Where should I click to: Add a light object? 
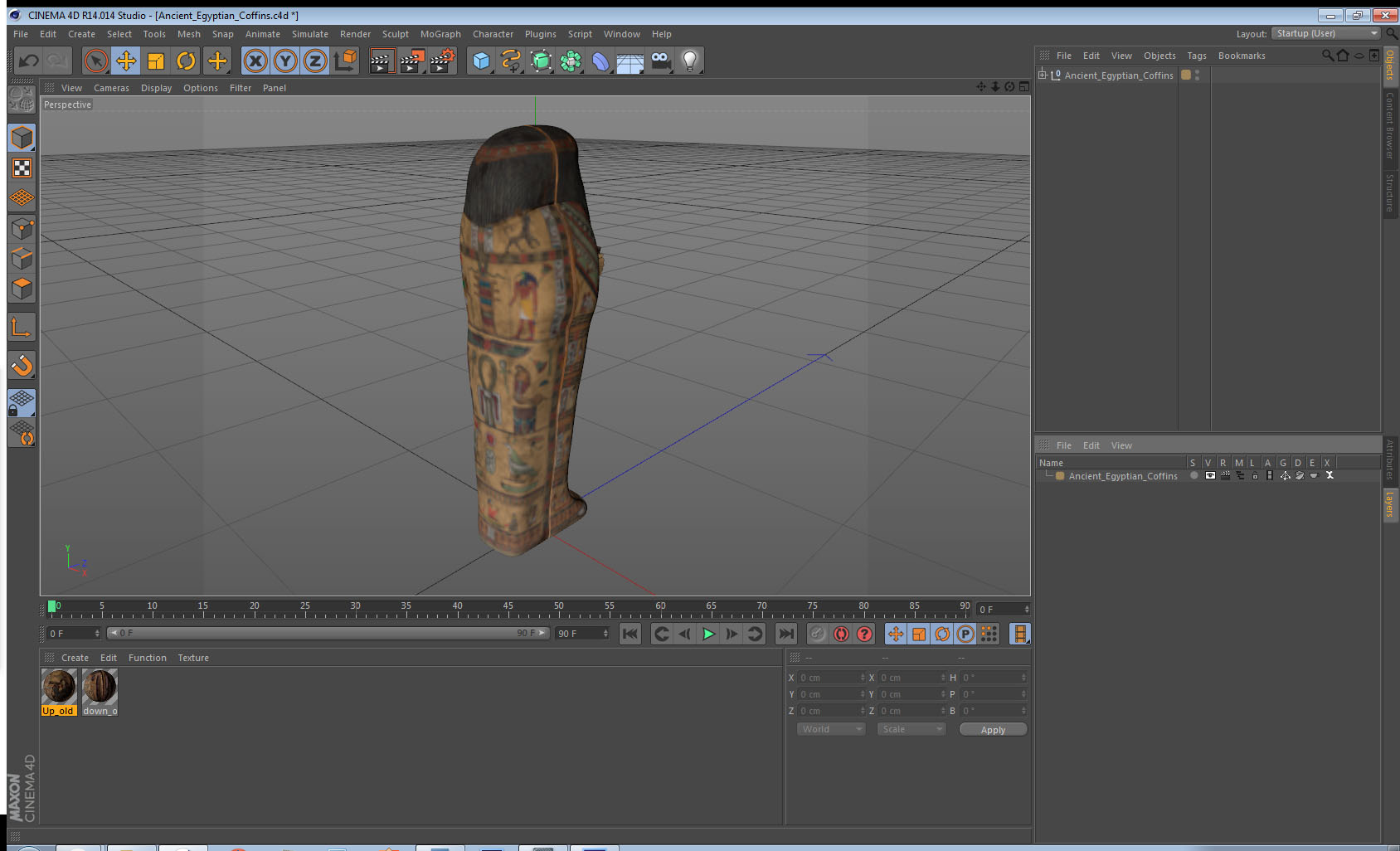click(690, 61)
